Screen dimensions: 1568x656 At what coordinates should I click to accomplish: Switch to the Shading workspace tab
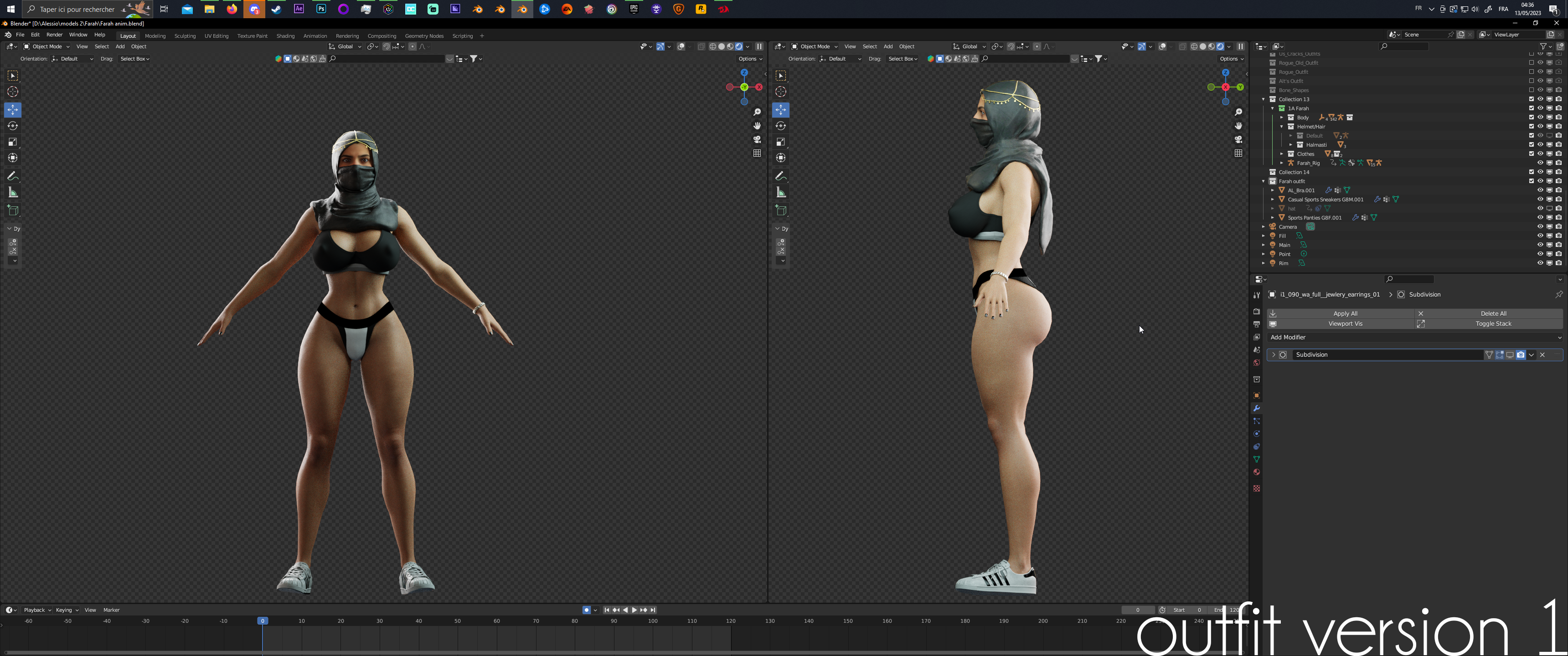285,36
